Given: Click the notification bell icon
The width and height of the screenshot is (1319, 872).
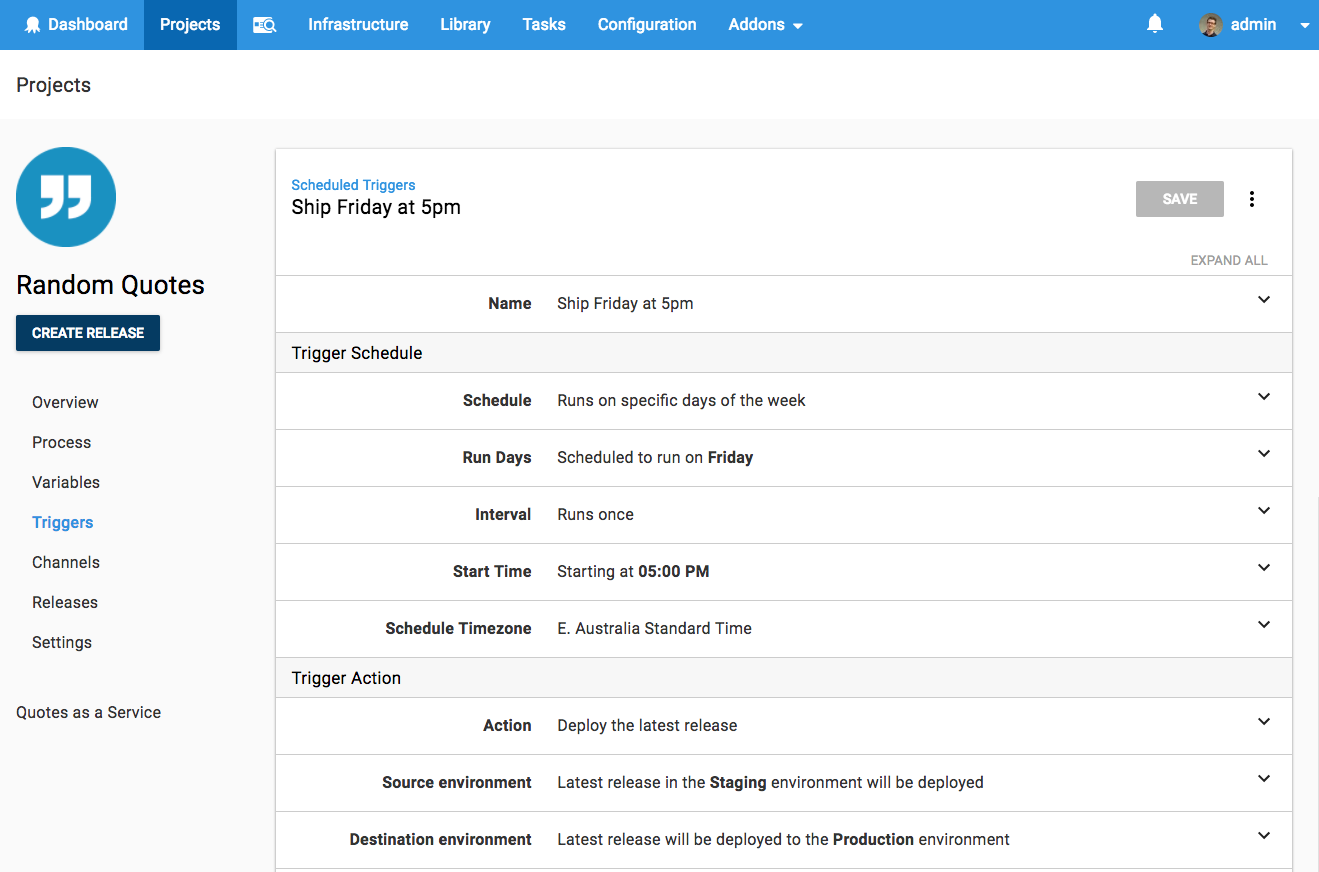Looking at the screenshot, I should pyautogui.click(x=1154, y=23).
